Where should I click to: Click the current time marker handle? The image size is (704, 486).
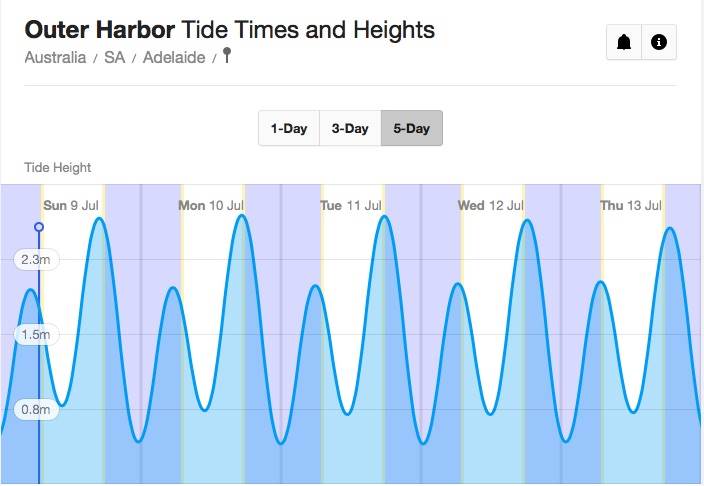(39, 228)
